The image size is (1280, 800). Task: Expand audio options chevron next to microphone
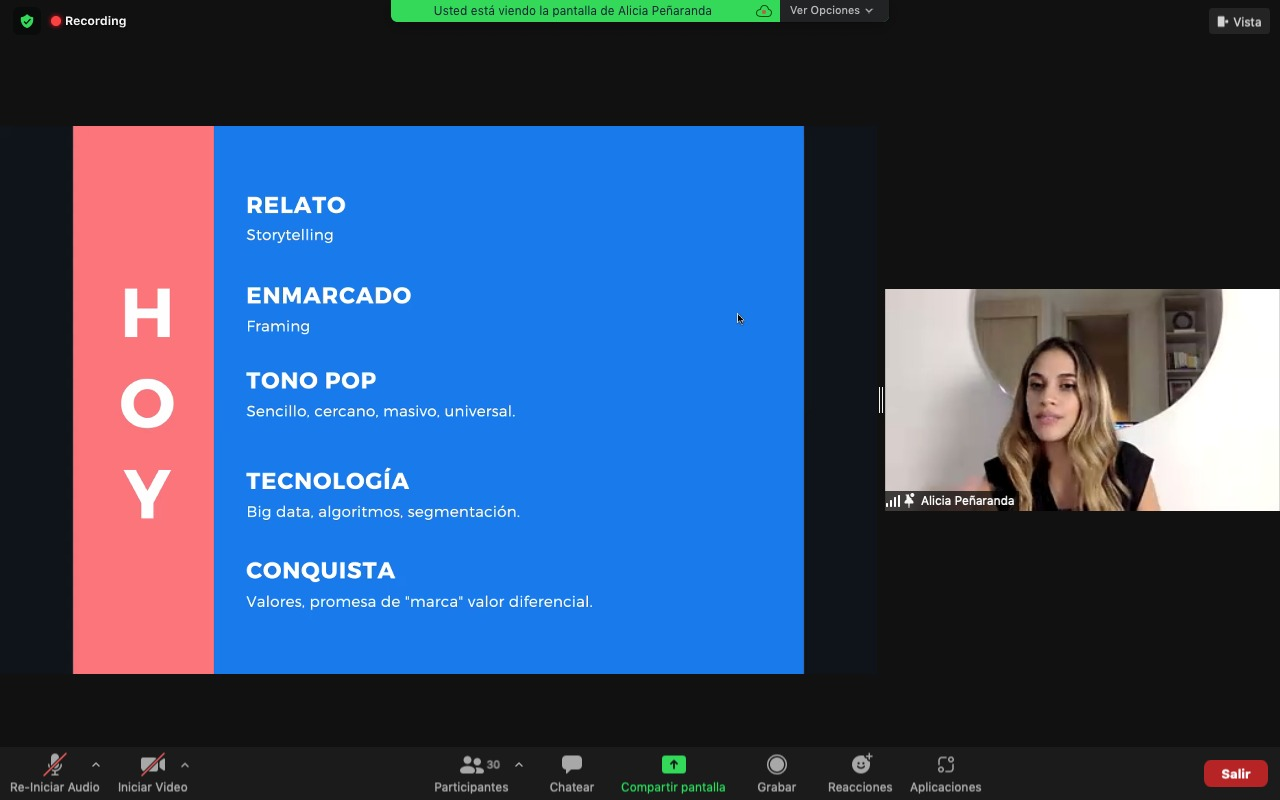point(96,765)
